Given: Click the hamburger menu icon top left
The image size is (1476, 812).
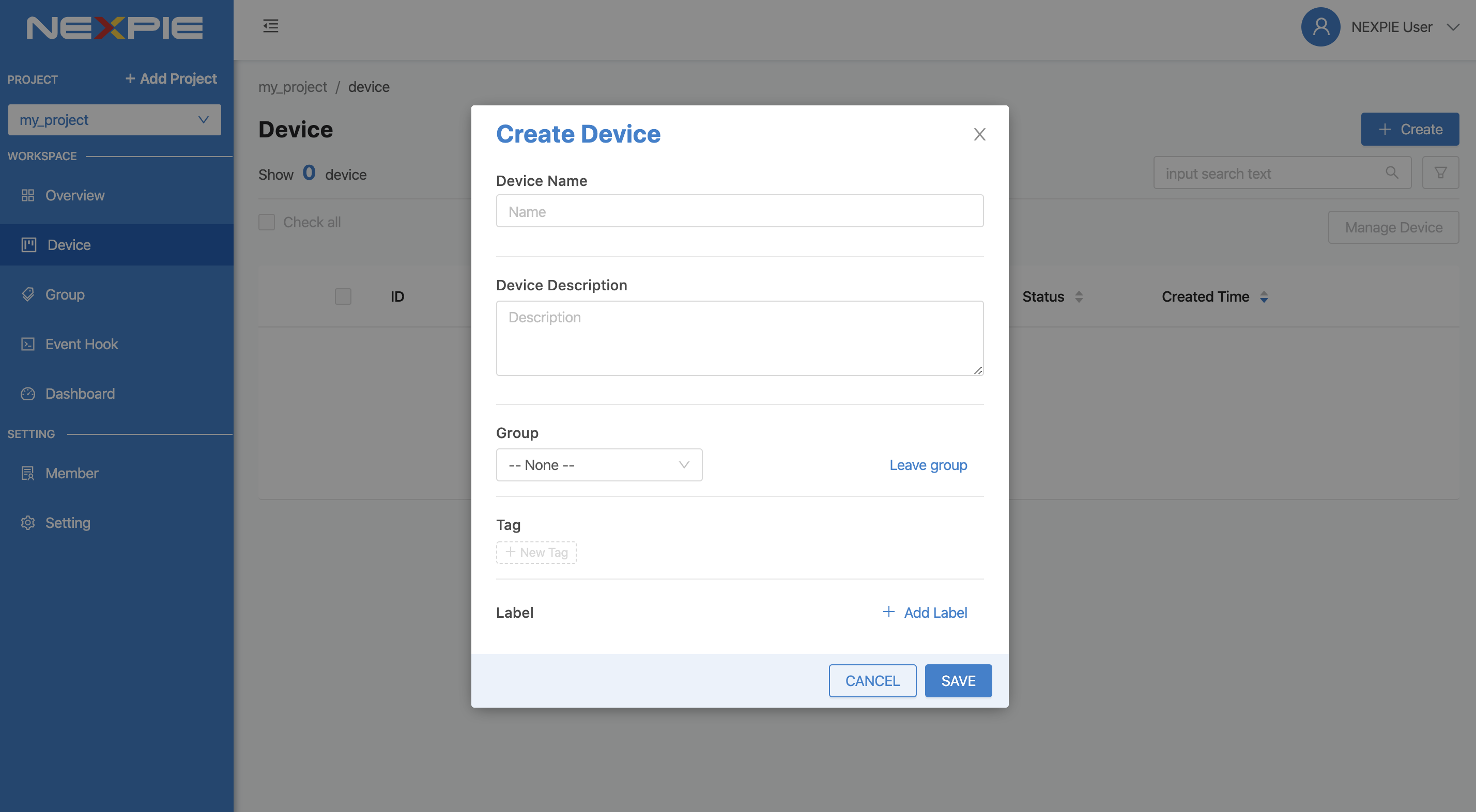Looking at the screenshot, I should 270,26.
